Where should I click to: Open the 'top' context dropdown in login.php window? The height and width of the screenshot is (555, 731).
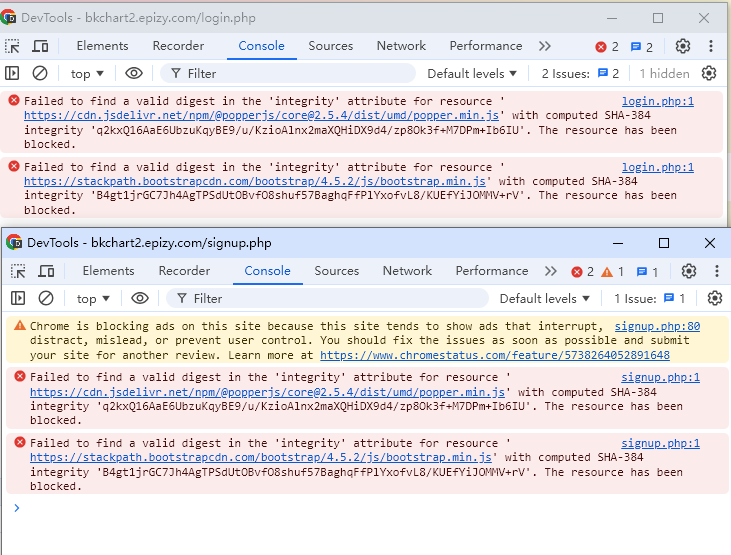(88, 73)
